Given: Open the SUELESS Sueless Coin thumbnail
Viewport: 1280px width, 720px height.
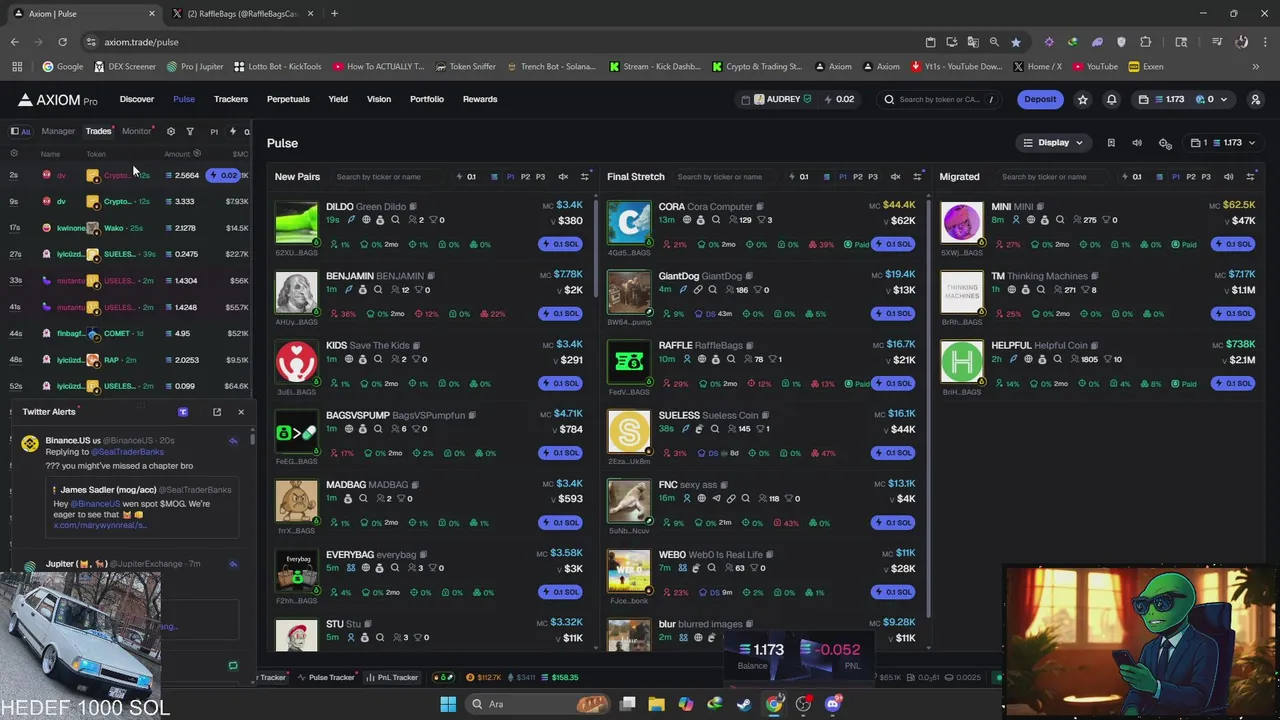Looking at the screenshot, I should (x=629, y=432).
